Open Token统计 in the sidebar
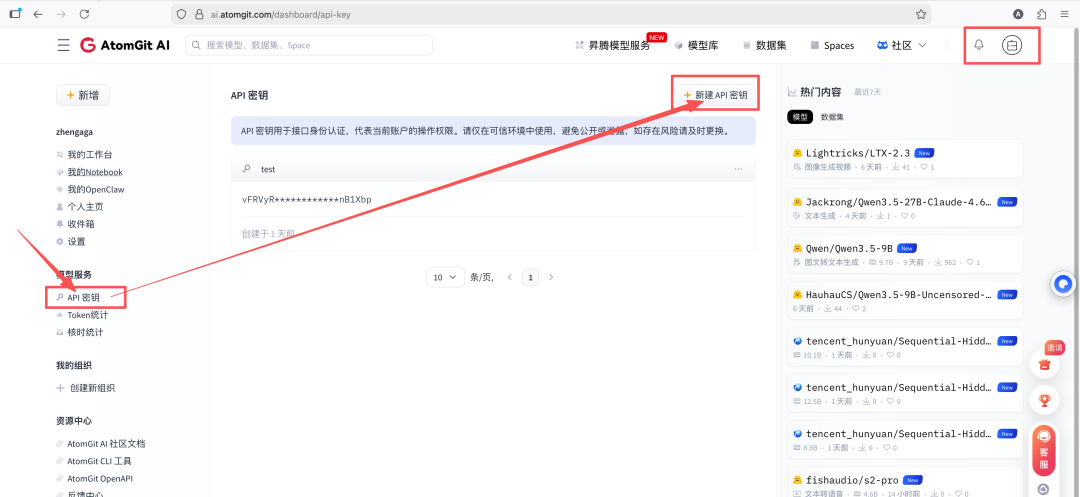 coord(82,315)
